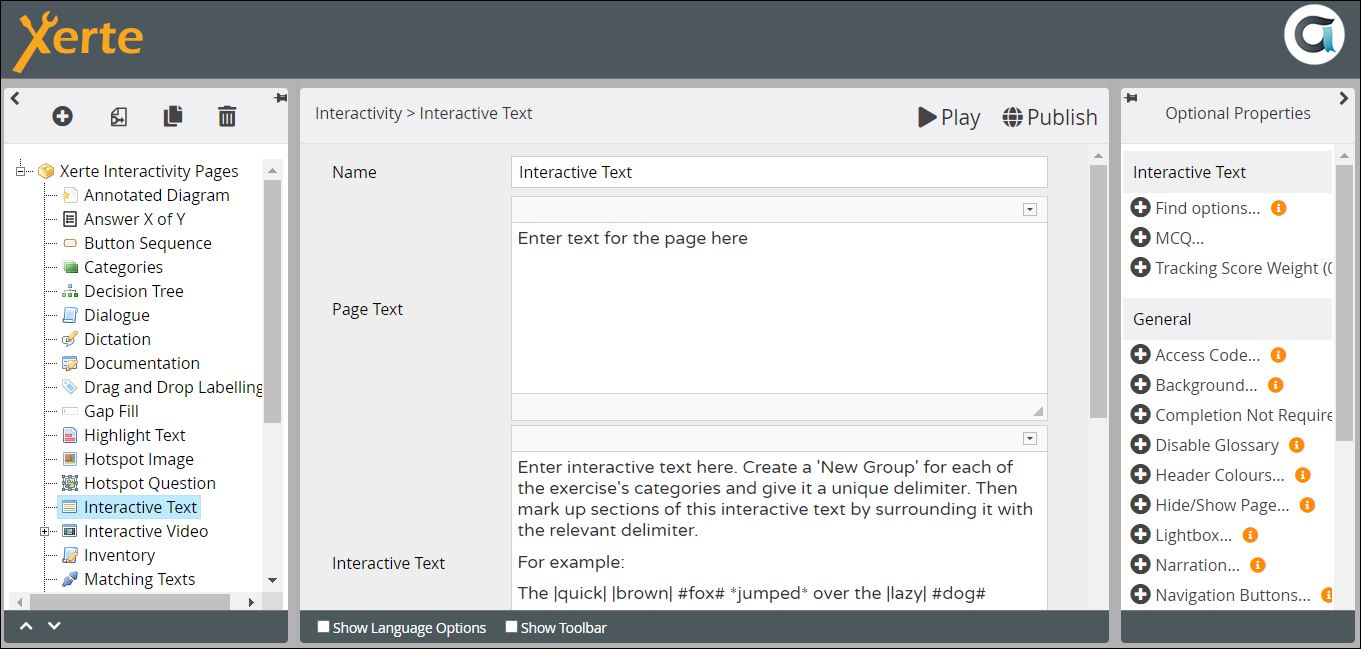Add the Narration optional property
The width and height of the screenshot is (1361, 649).
pos(1140,565)
